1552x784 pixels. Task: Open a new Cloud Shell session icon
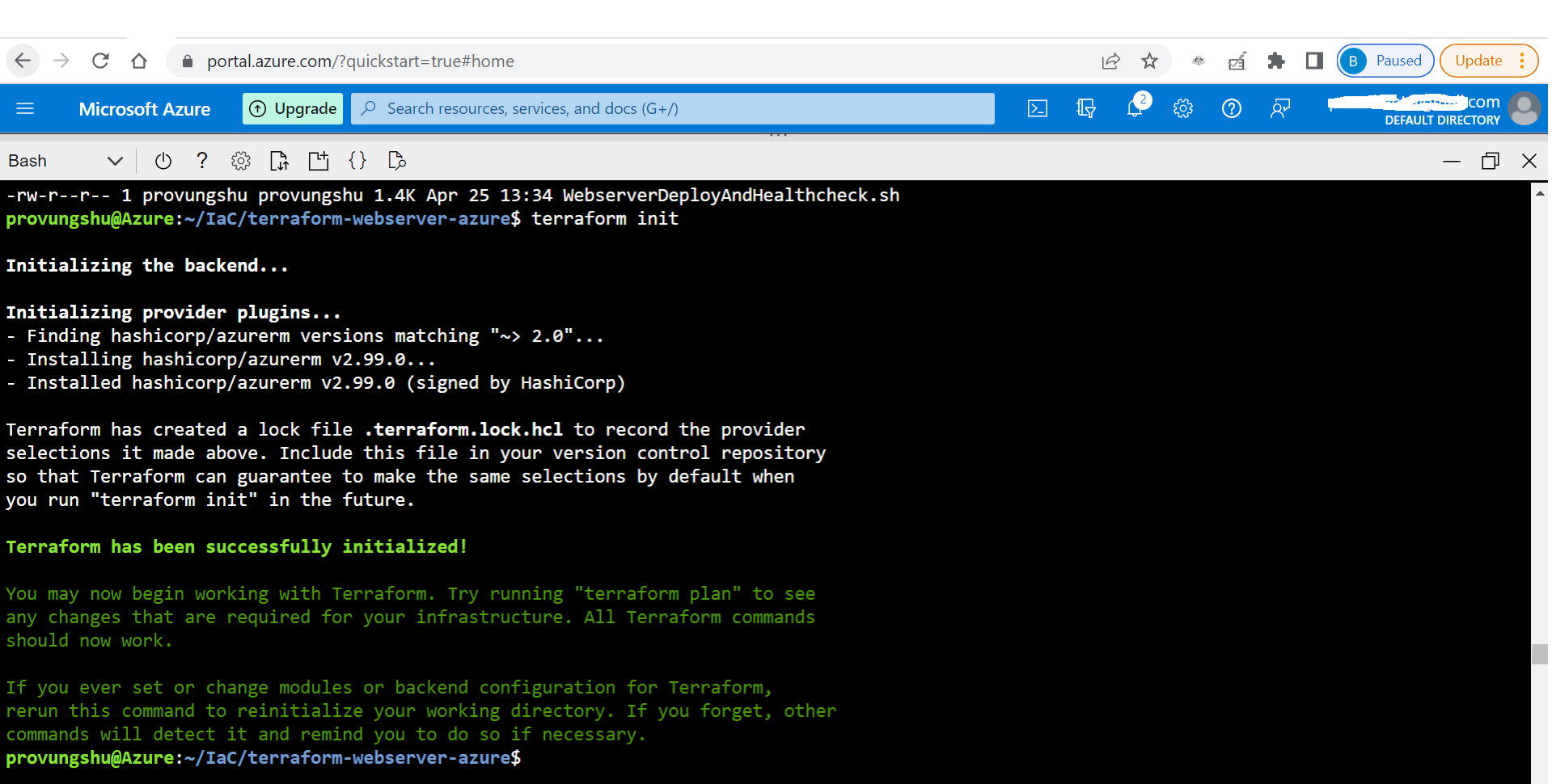tap(317, 160)
